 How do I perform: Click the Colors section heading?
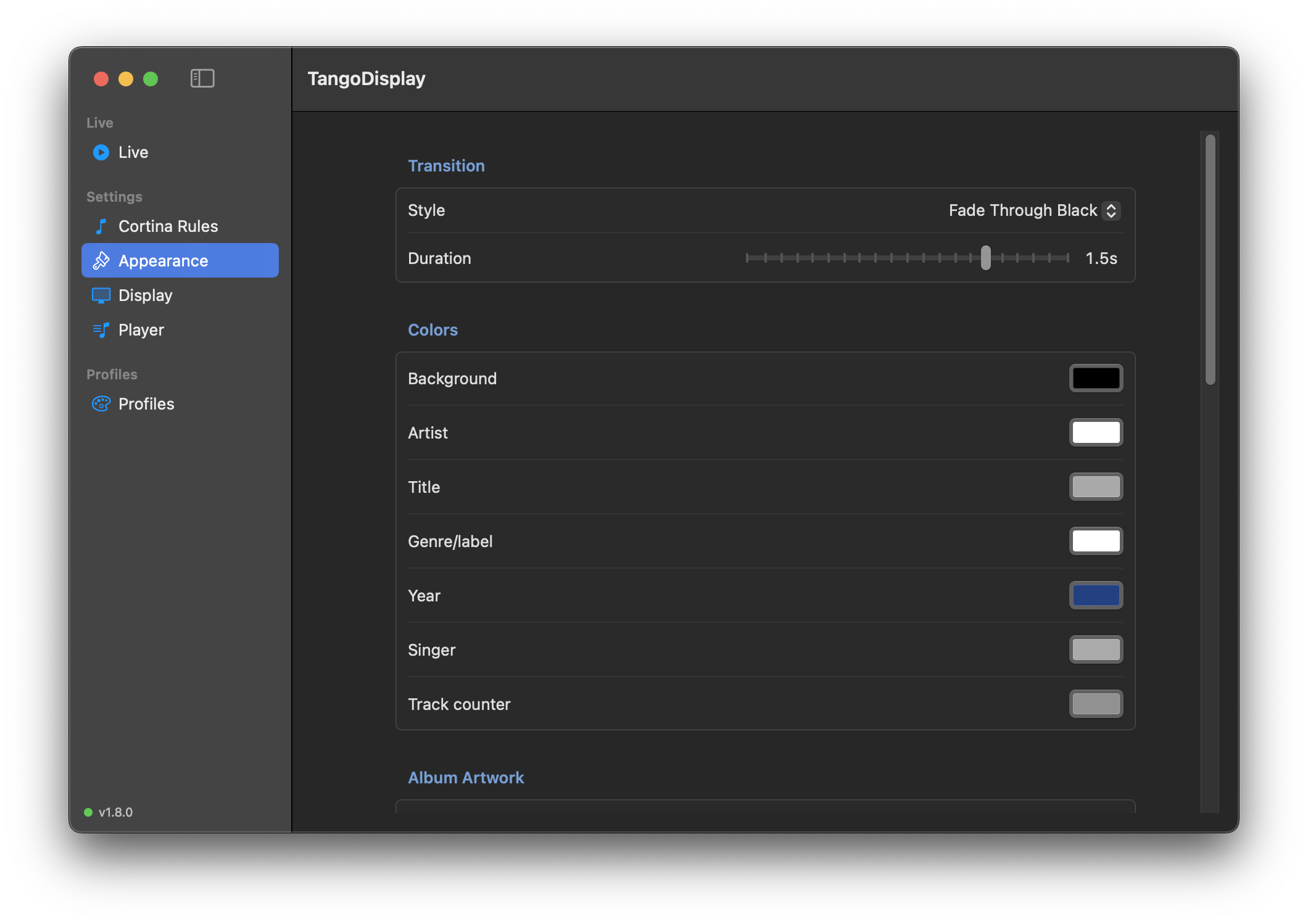click(433, 330)
